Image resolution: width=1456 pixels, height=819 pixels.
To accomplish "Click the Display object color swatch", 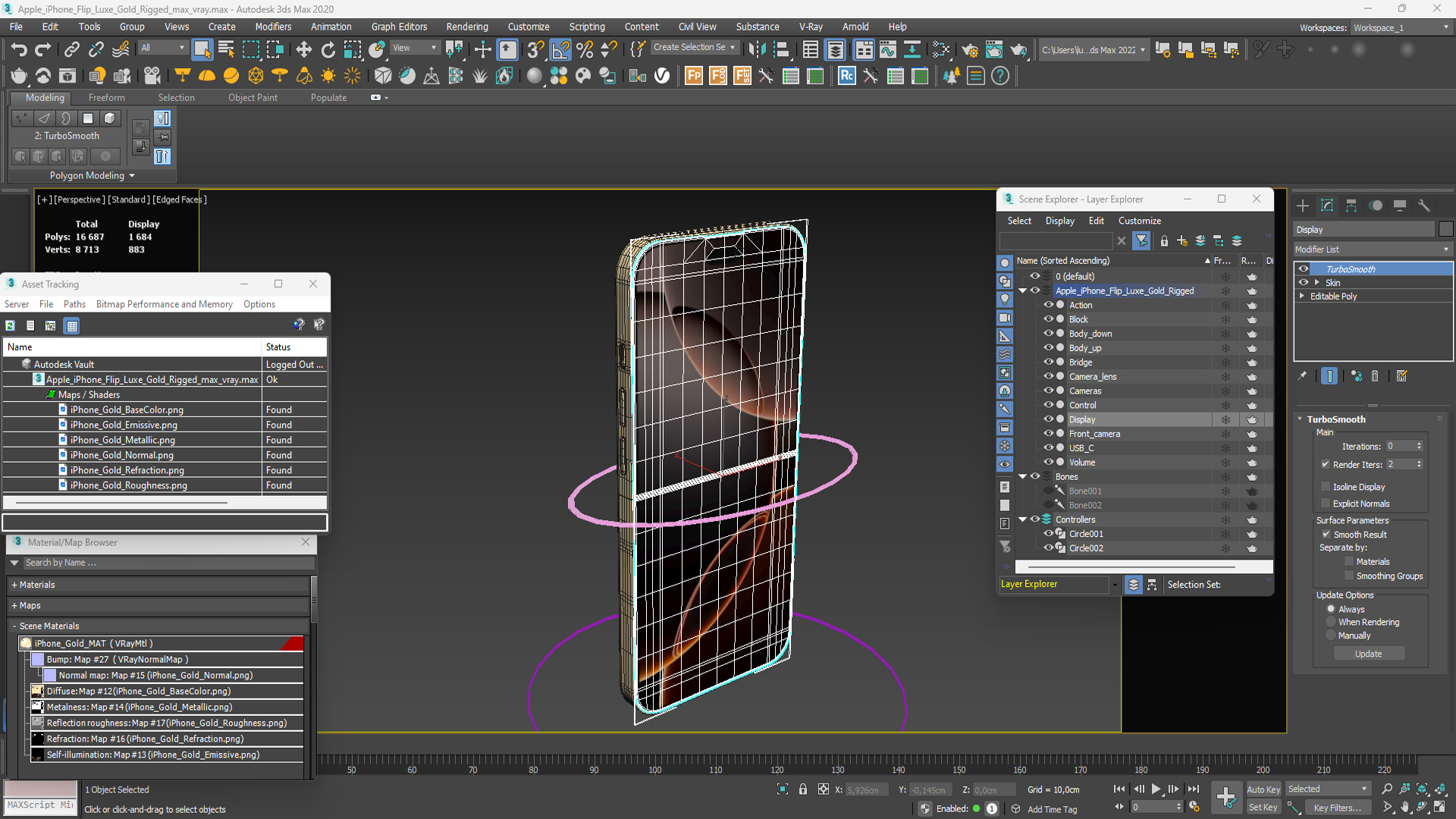I will coord(1445,230).
